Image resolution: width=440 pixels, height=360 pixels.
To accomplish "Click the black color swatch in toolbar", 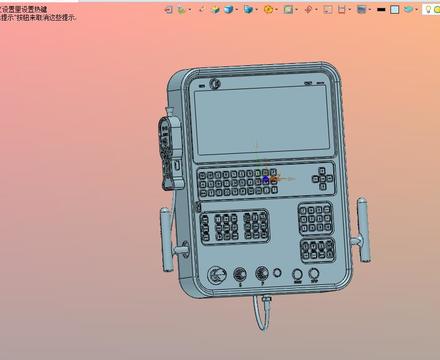I will pos(381,10).
